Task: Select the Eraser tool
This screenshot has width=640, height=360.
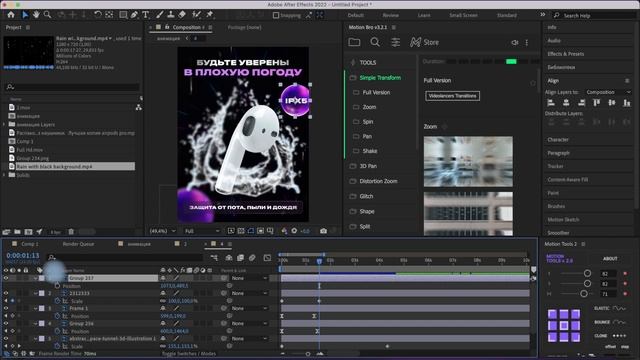Action: tap(182, 15)
